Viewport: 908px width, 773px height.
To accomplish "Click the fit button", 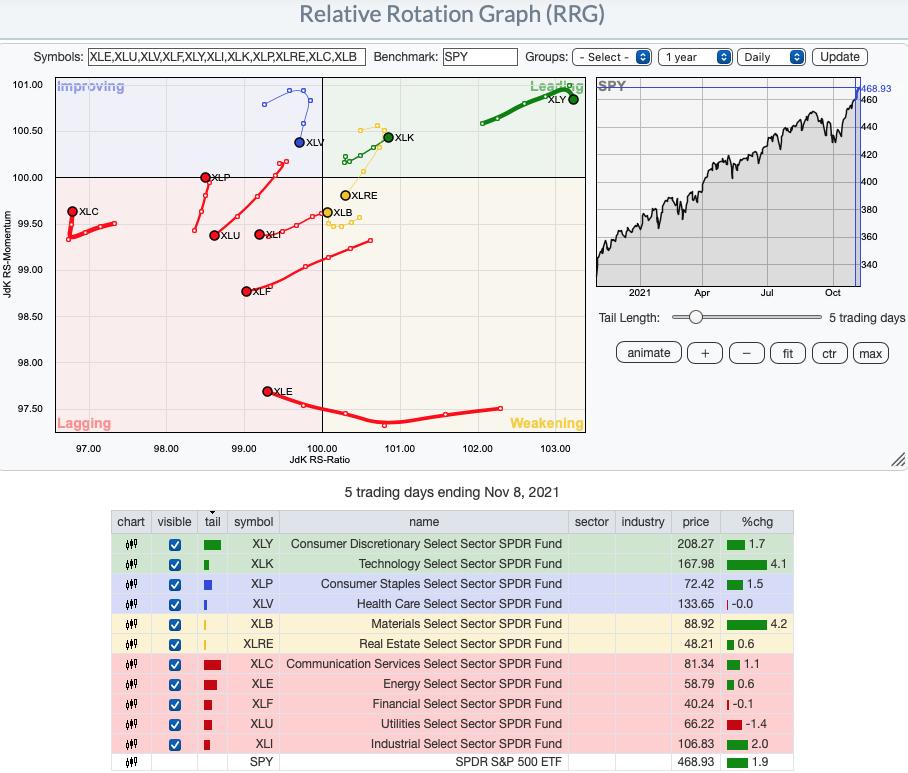I will click(x=788, y=353).
